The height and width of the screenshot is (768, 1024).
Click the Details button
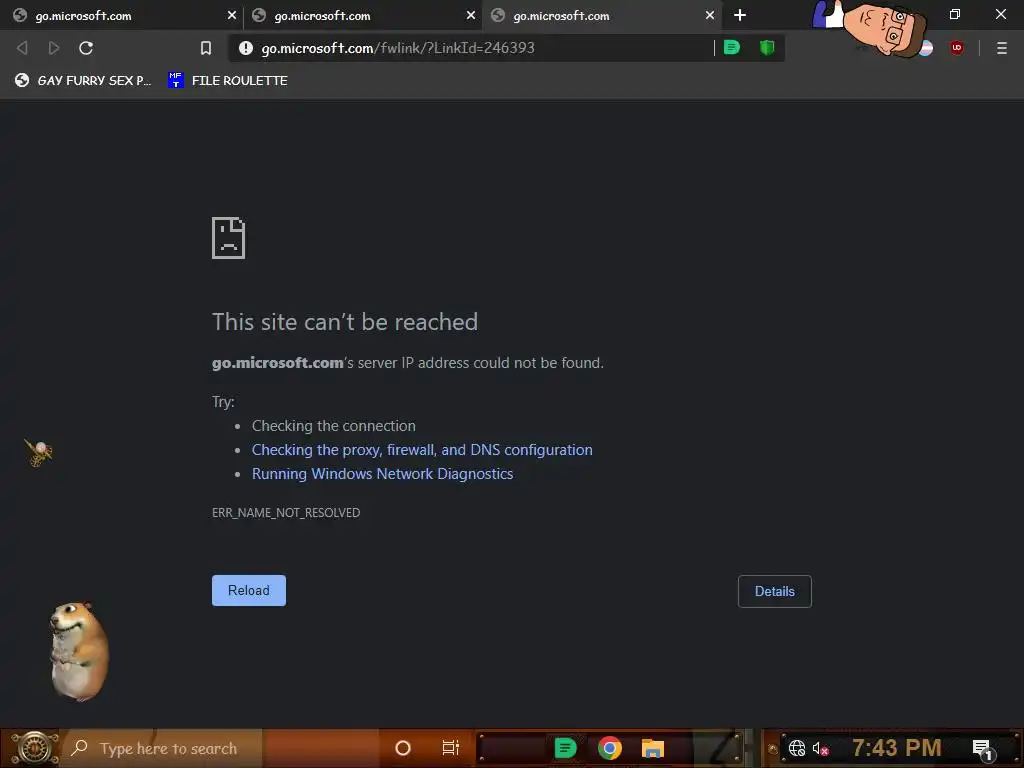(x=775, y=591)
